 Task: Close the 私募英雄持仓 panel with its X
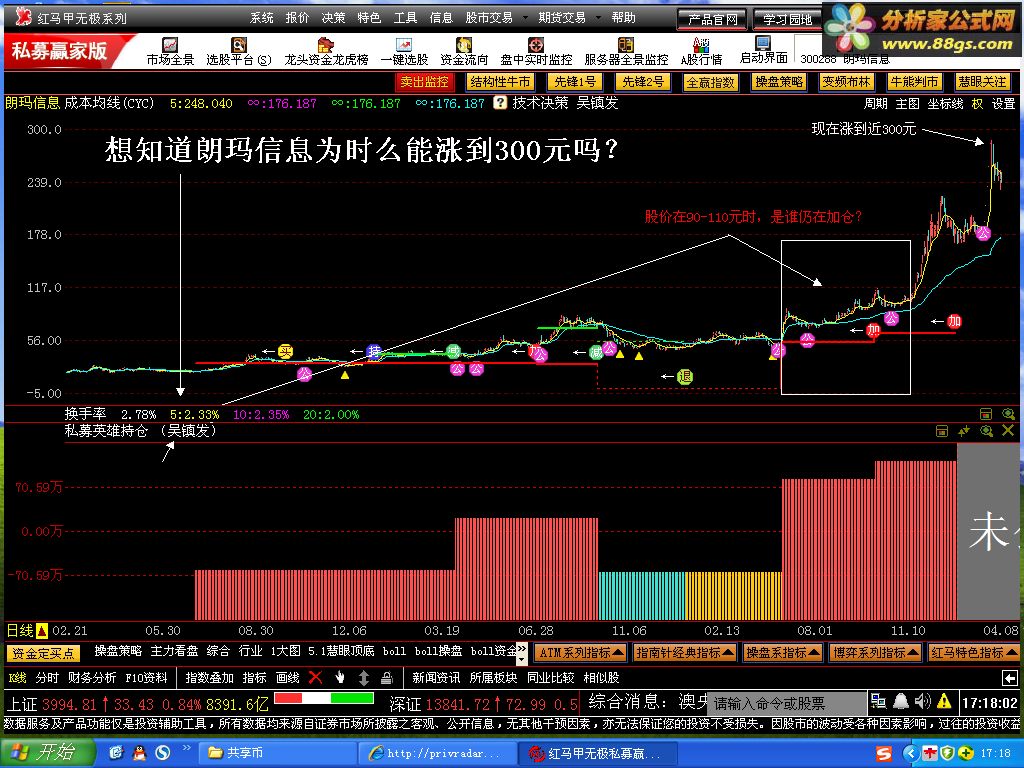coord(1008,430)
